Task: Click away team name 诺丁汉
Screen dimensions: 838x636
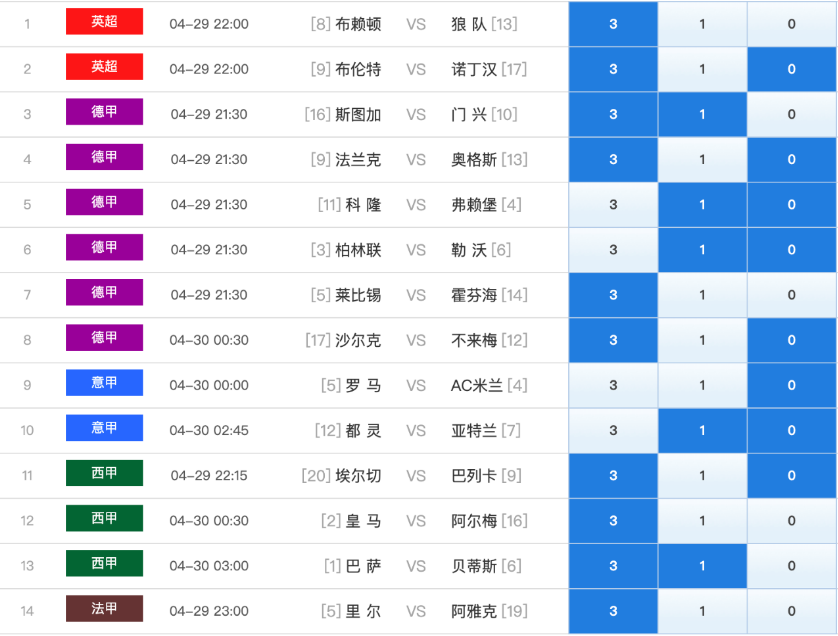Action: point(474,69)
